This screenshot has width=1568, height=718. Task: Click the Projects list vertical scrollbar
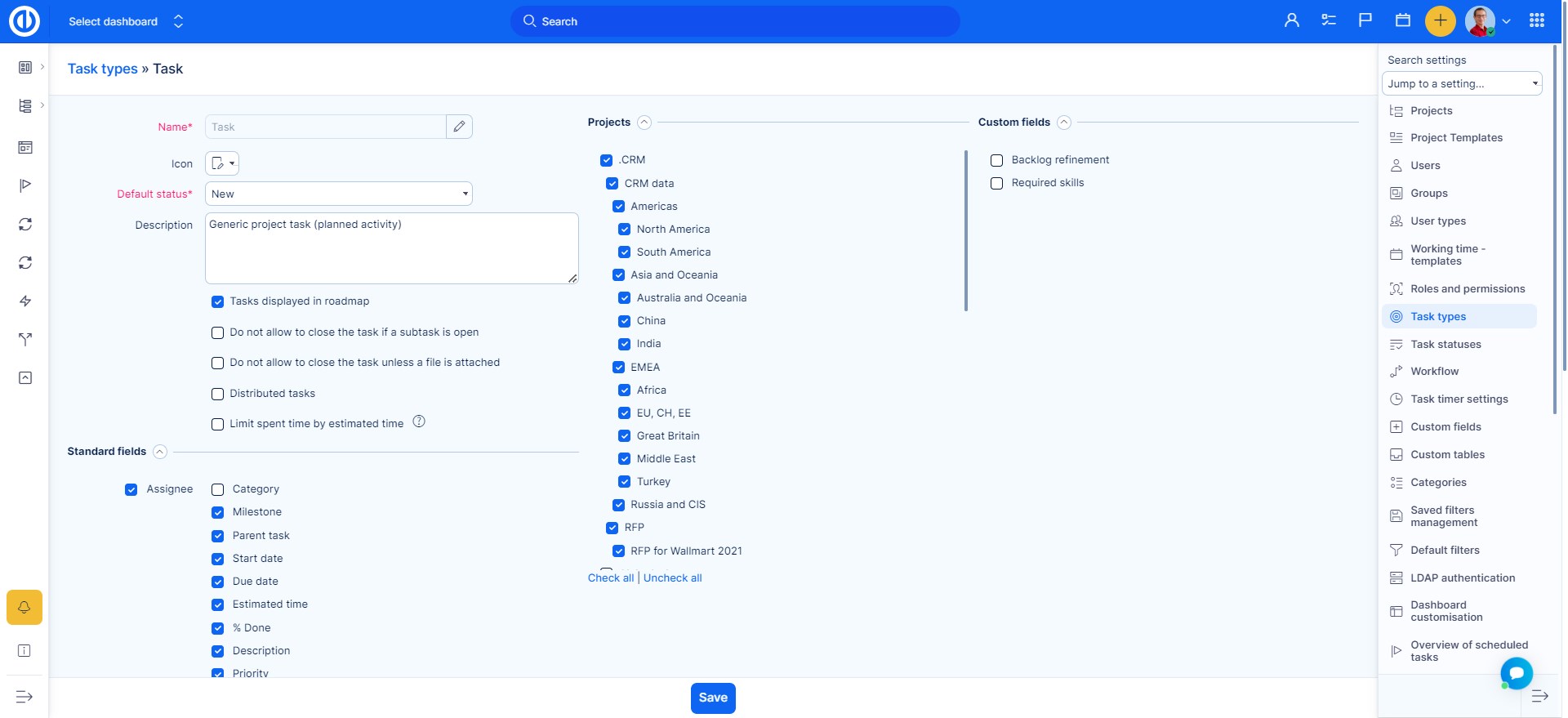pos(965,230)
